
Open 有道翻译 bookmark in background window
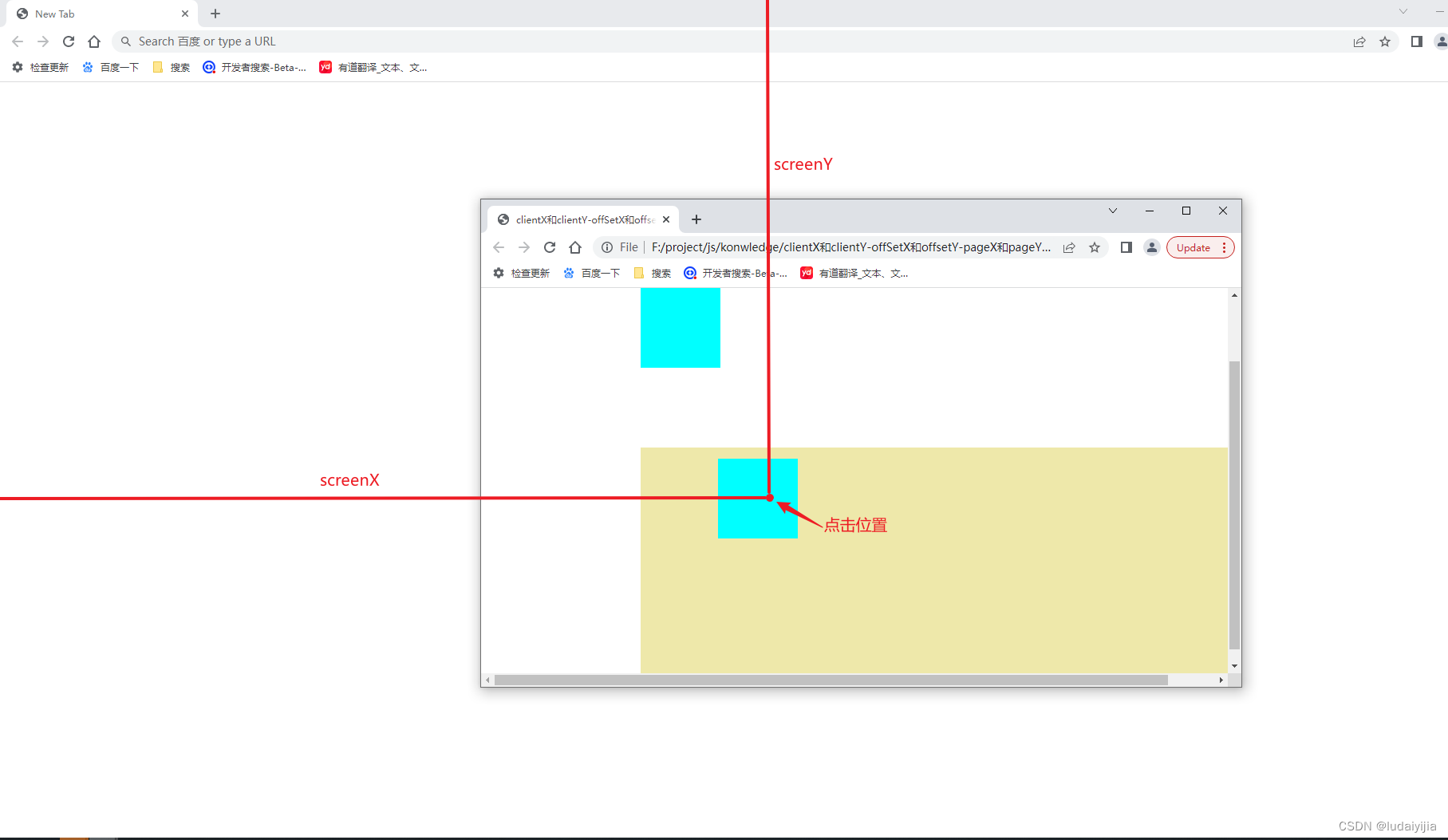(373, 68)
